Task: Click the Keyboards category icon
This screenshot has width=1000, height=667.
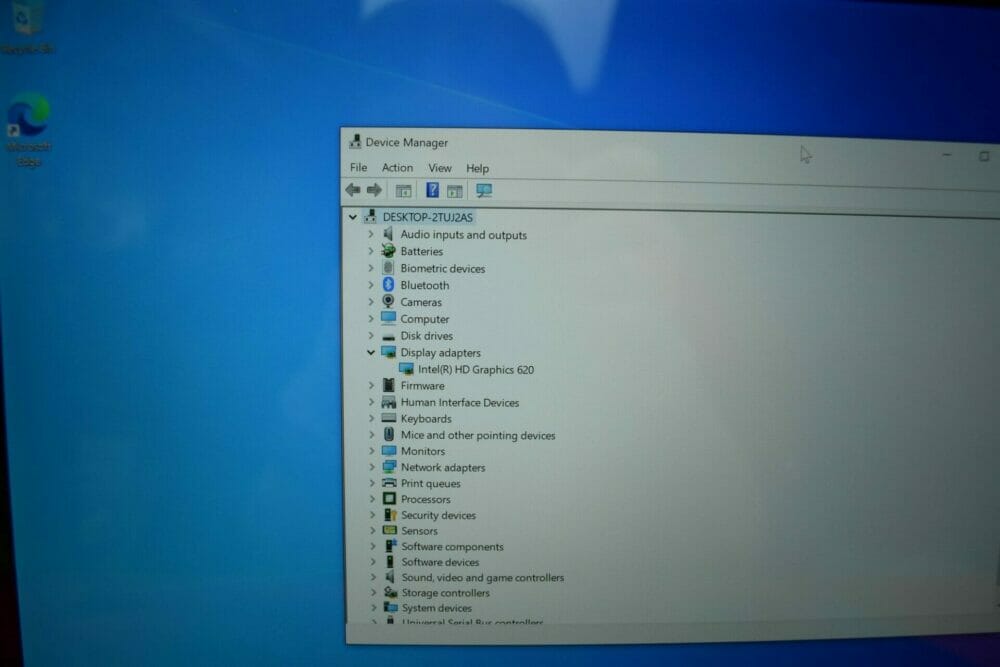Action: (x=388, y=418)
